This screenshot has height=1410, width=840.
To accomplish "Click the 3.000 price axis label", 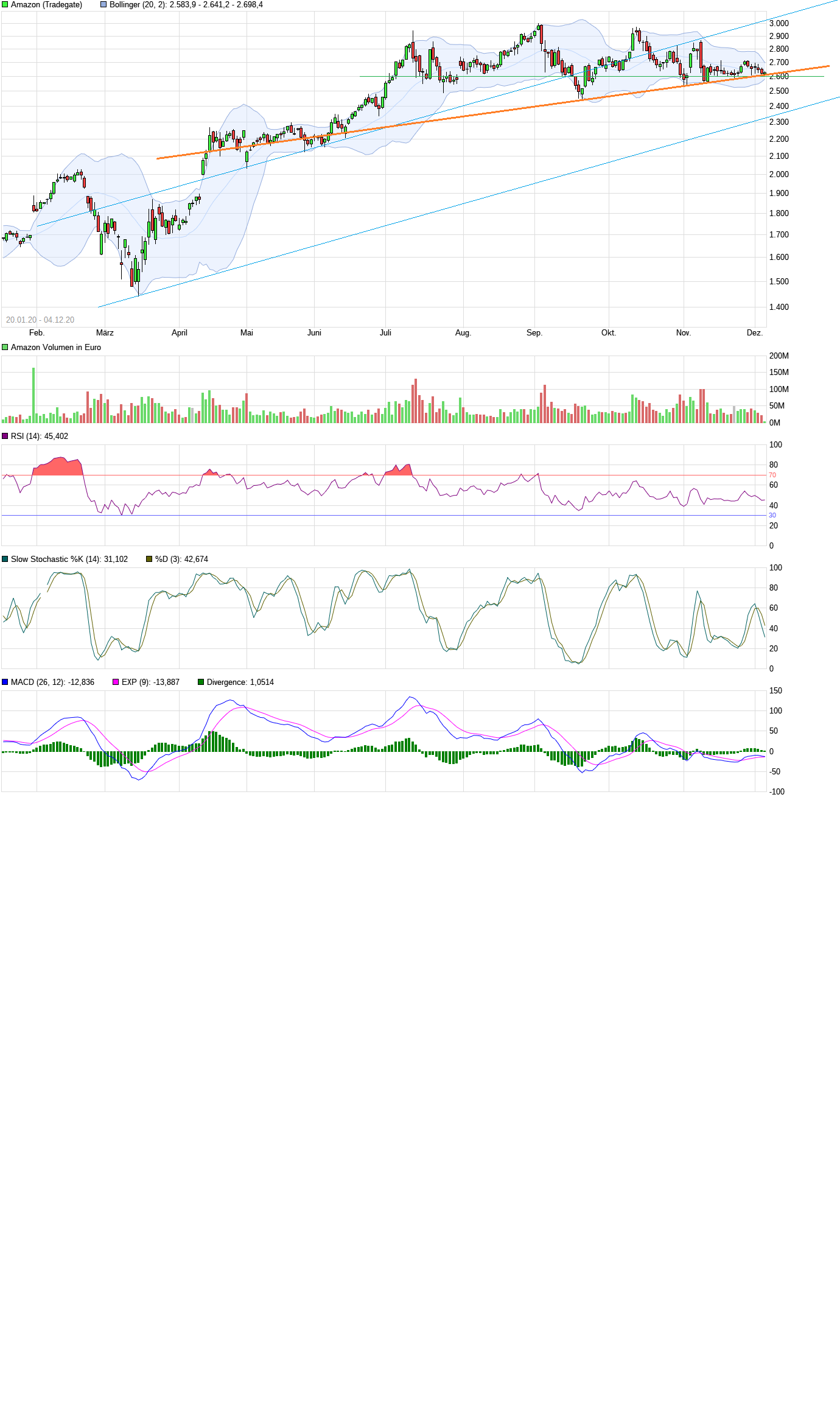I will (779, 24).
